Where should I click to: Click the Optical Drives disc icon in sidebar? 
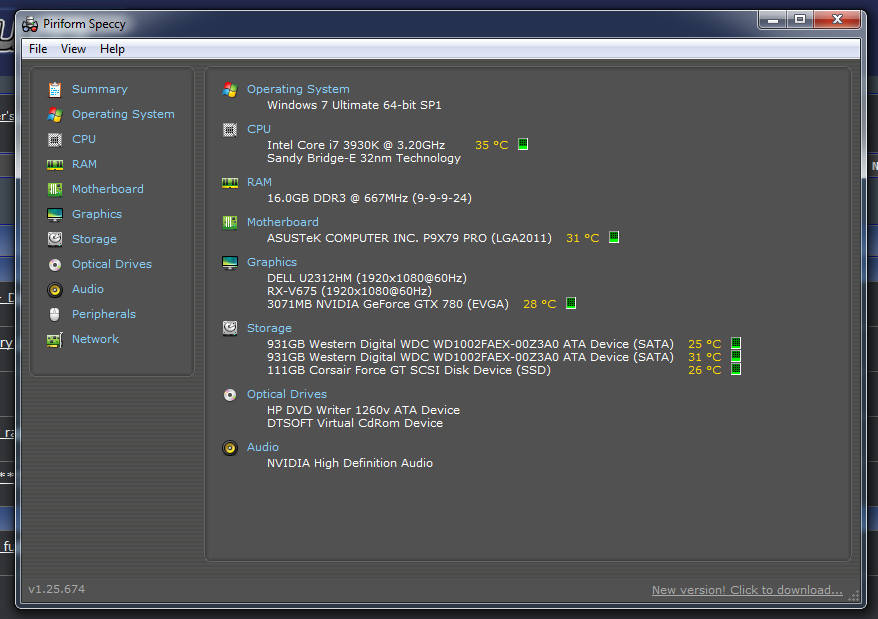point(55,264)
